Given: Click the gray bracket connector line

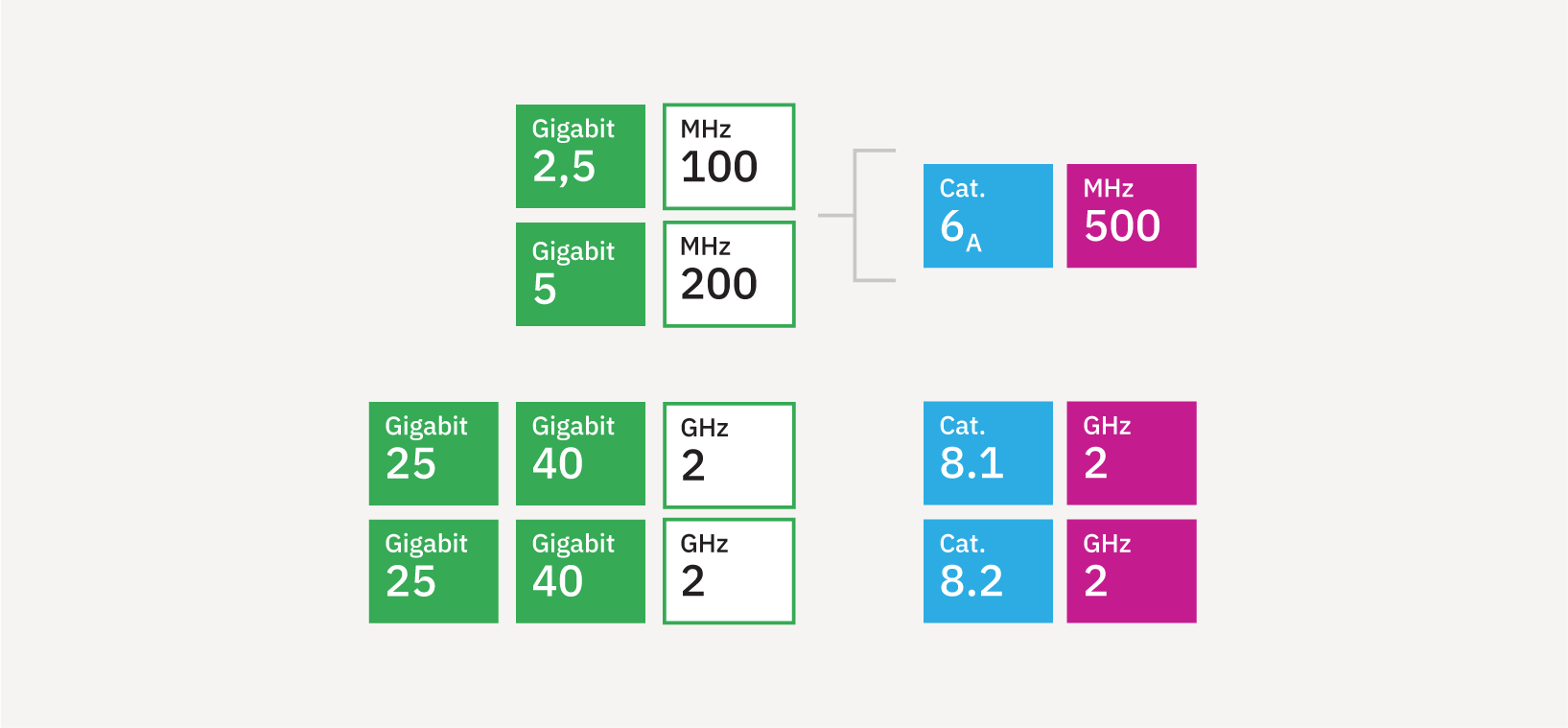Looking at the screenshot, I should pos(856,216).
